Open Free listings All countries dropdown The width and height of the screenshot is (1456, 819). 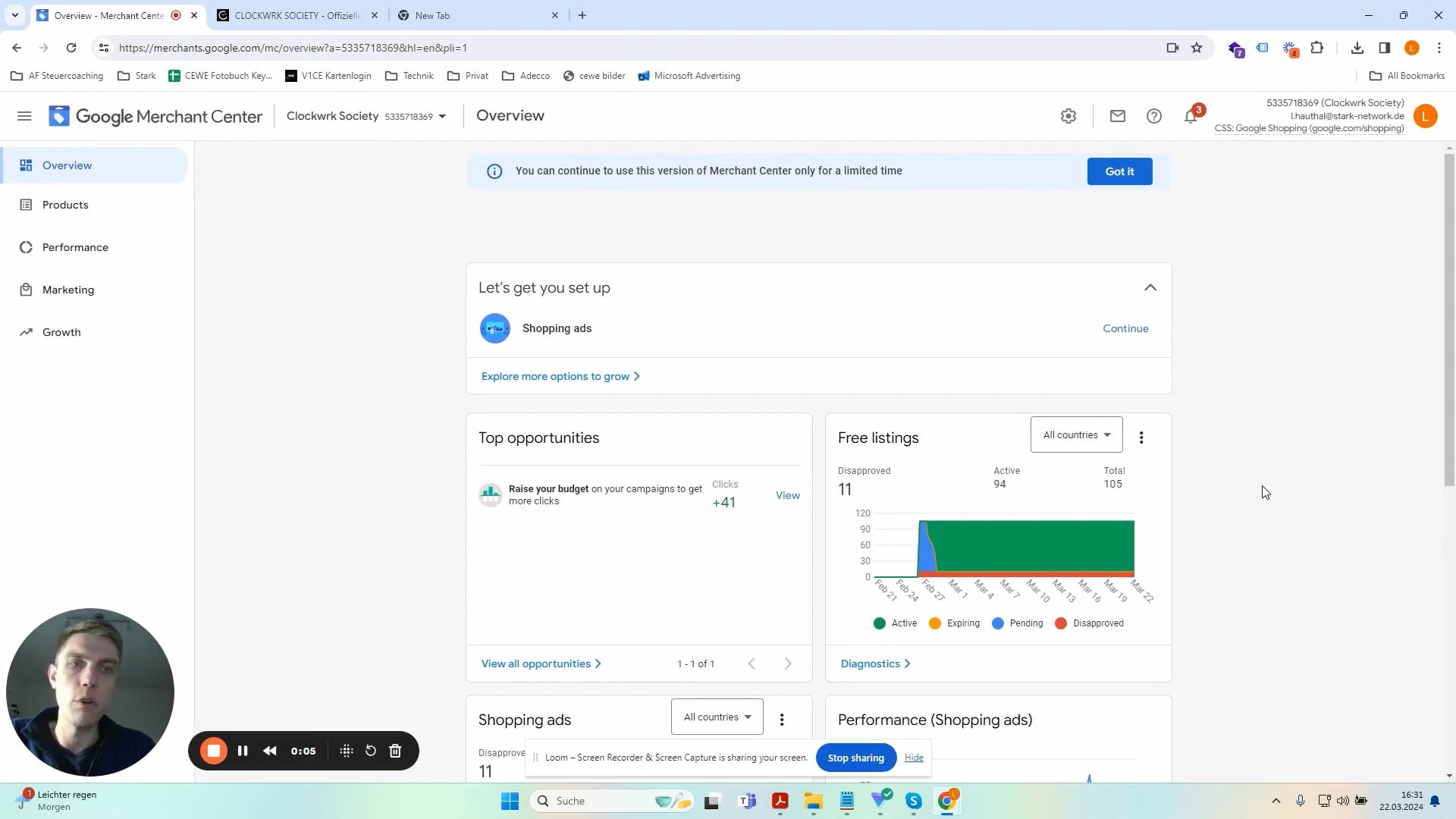[x=1077, y=435]
